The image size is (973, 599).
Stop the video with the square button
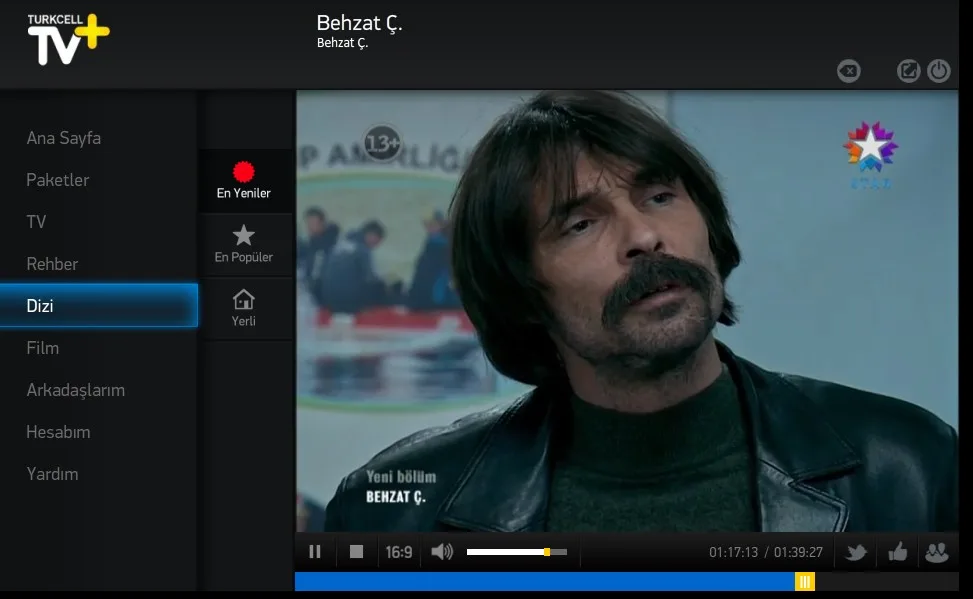pyautogui.click(x=356, y=551)
